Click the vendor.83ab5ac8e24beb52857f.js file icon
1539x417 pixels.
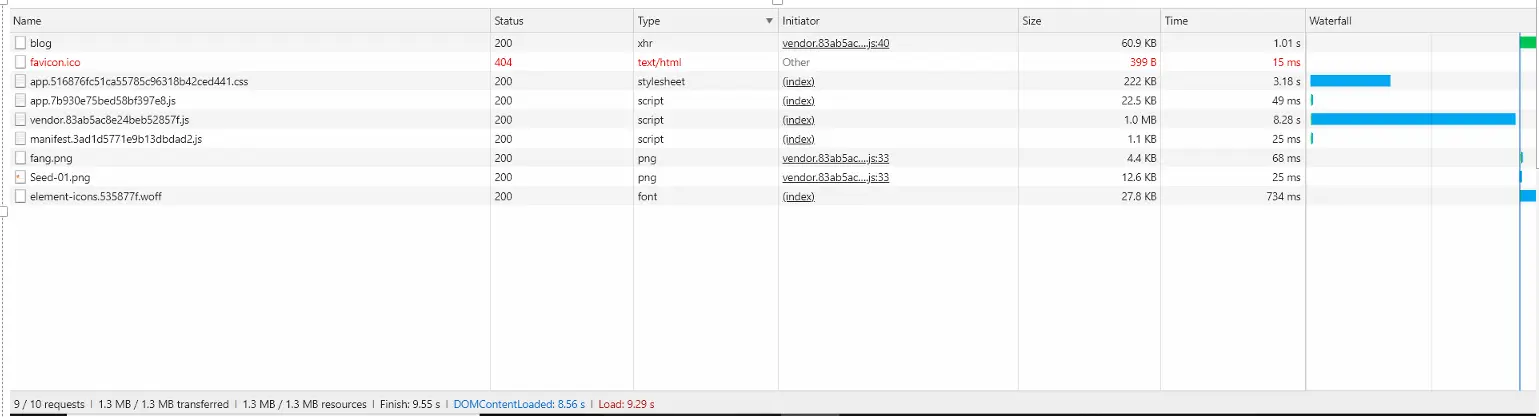[20, 120]
